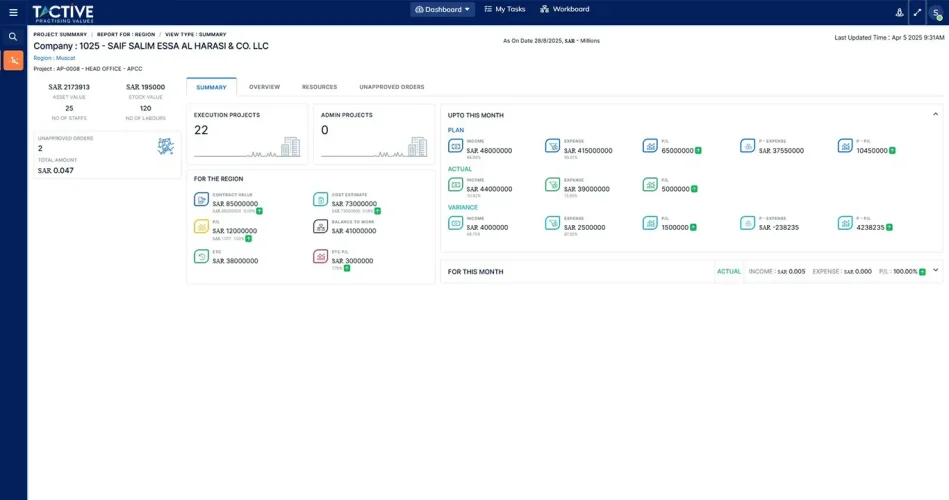Click Variance P-Expense SAR -238235
Viewport: 949px width, 500px height.
click(779, 228)
